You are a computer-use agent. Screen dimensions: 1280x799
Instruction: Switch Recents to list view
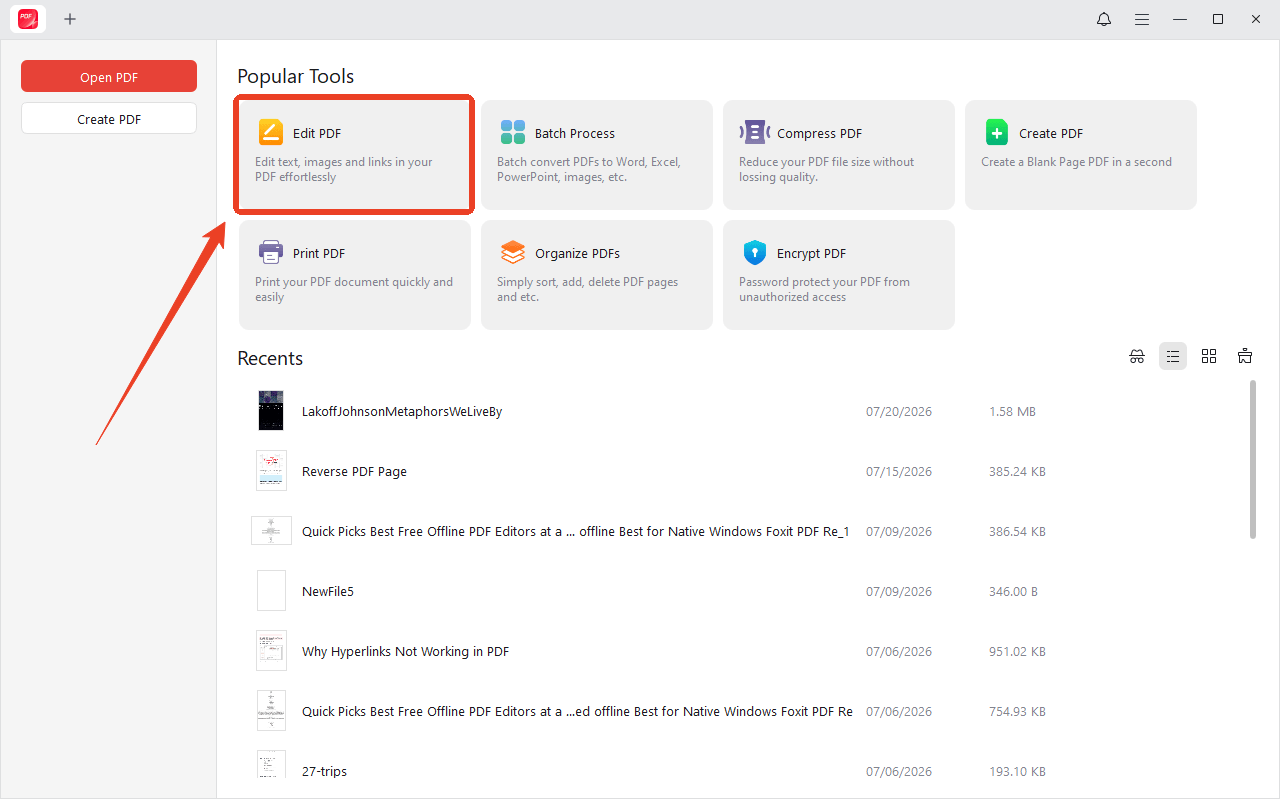[x=1173, y=357]
